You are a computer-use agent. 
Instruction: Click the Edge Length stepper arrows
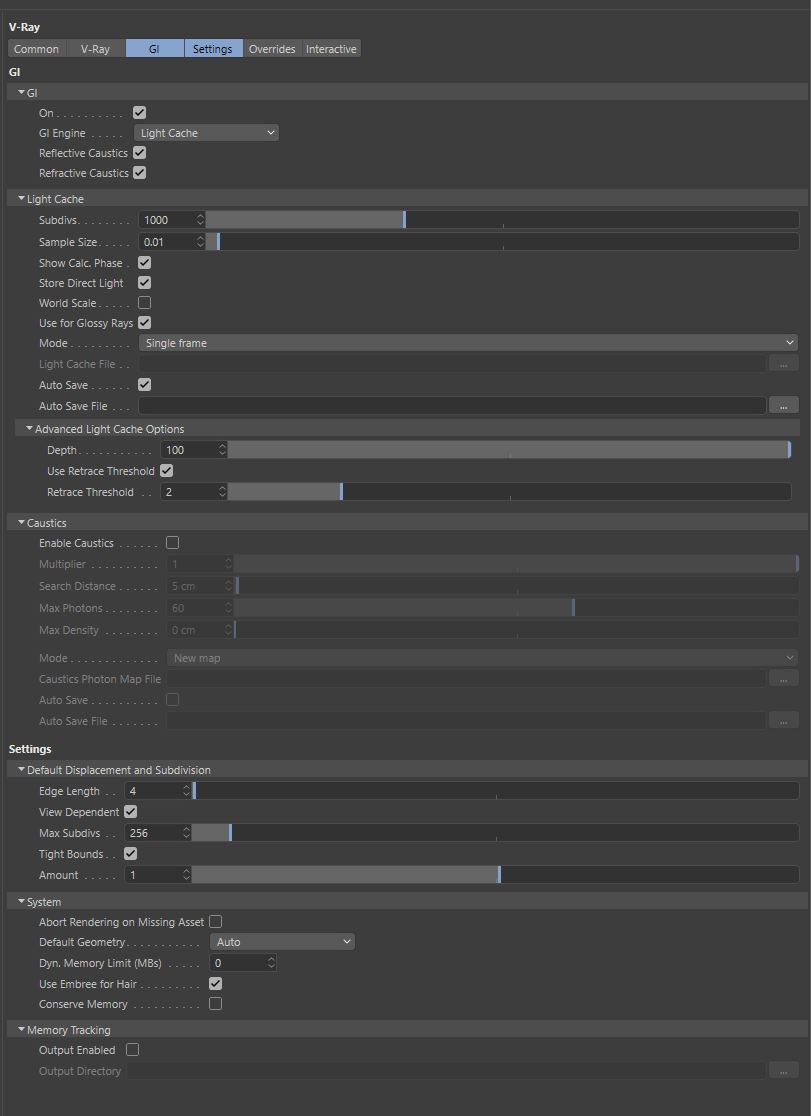point(186,791)
